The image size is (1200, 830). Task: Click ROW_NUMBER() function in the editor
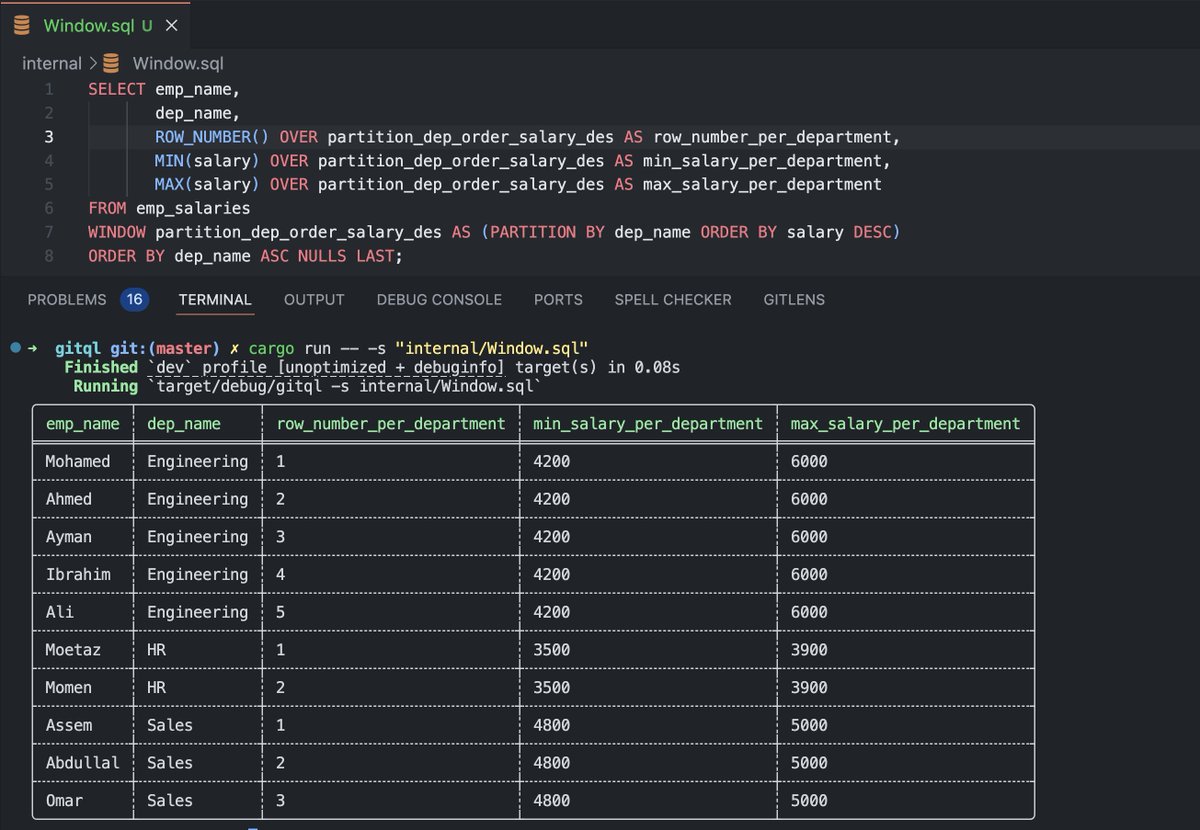point(212,137)
